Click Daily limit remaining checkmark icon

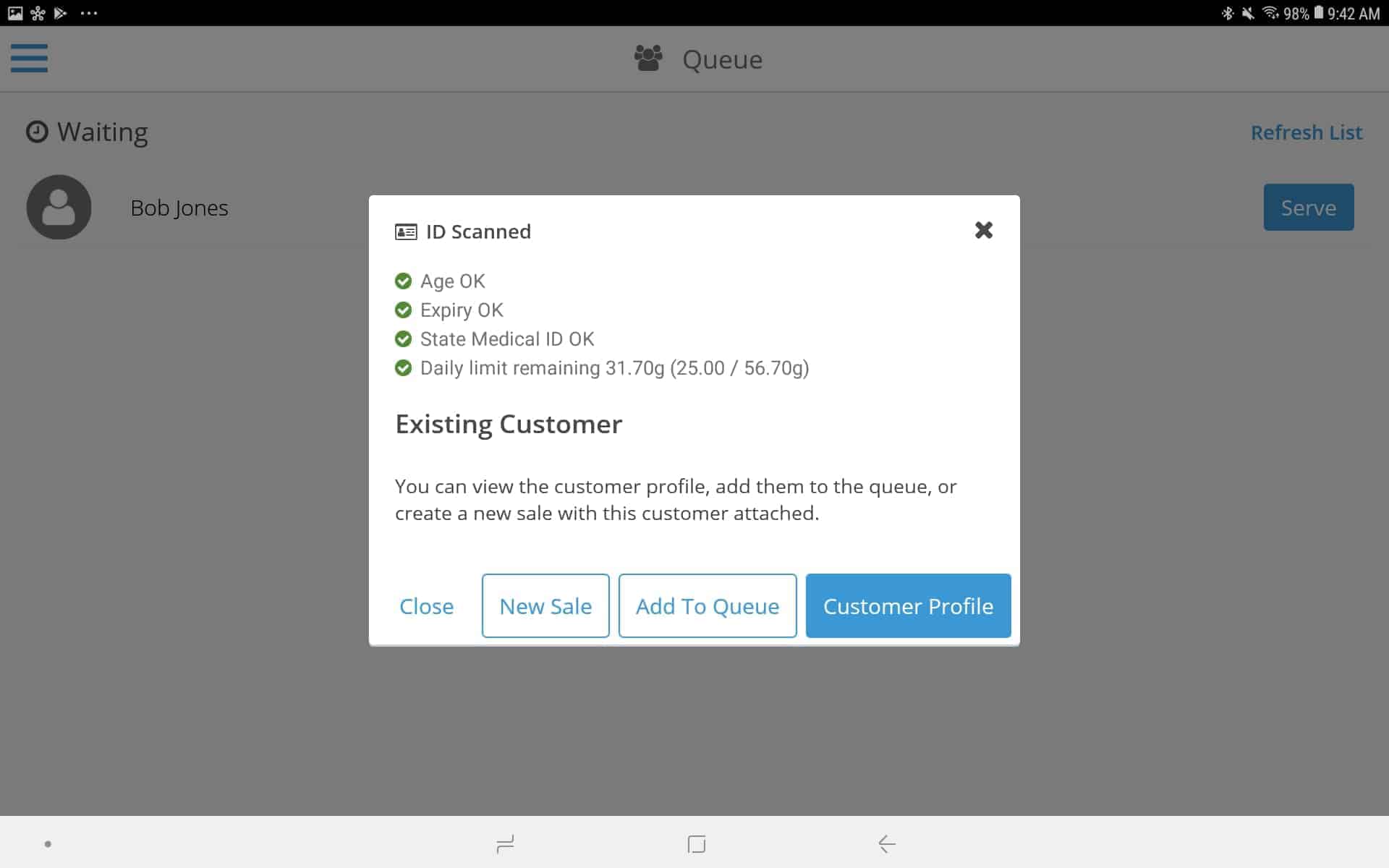tap(403, 367)
